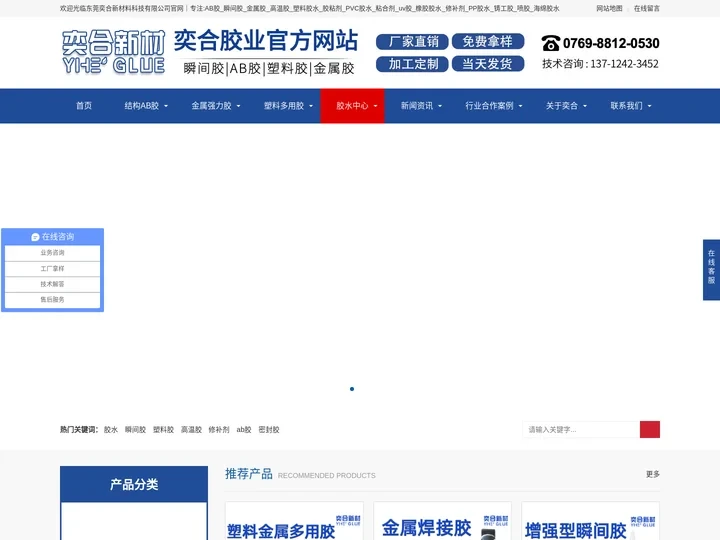Image resolution: width=720 pixels, height=540 pixels.
Task: Select 工厂拿样 in online consultation panel
Action: [52, 269]
